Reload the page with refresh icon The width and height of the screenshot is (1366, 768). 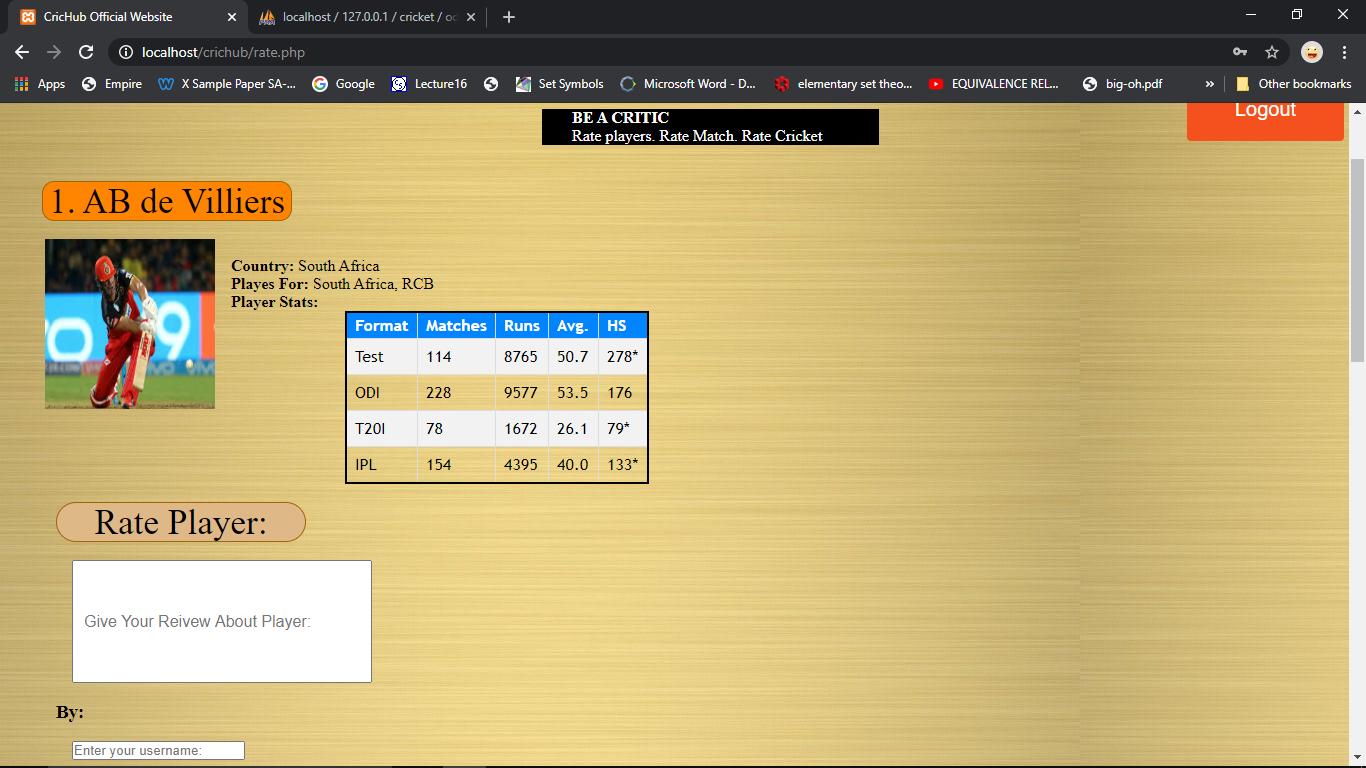pyautogui.click(x=86, y=52)
